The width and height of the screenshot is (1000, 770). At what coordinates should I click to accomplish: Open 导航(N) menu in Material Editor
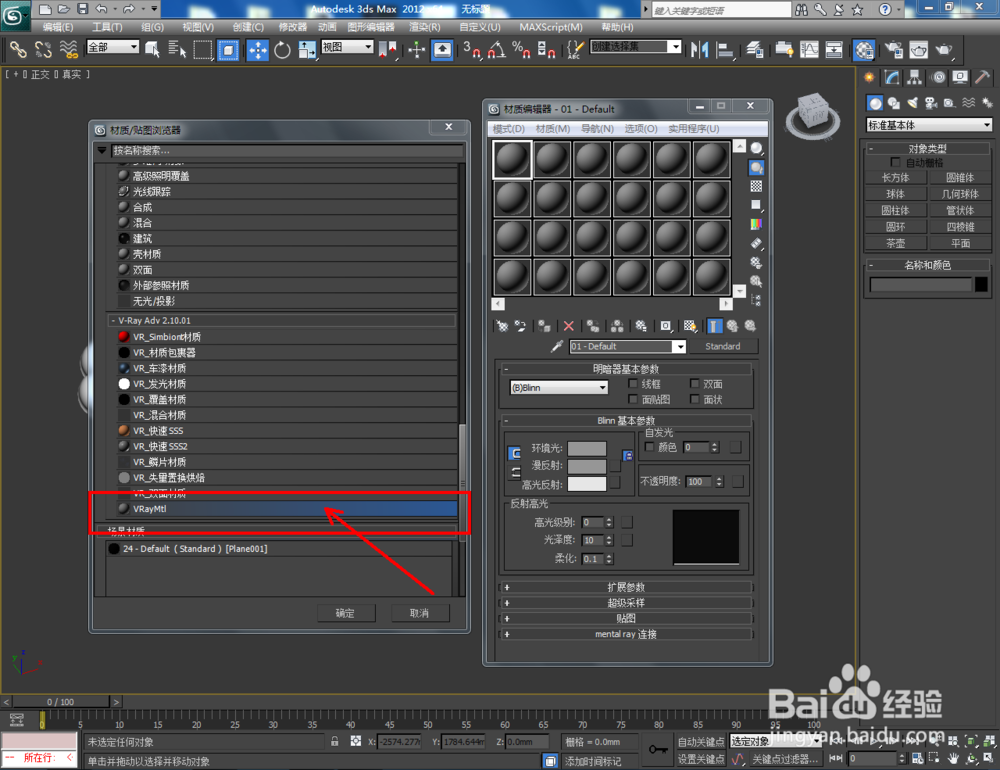coord(597,129)
